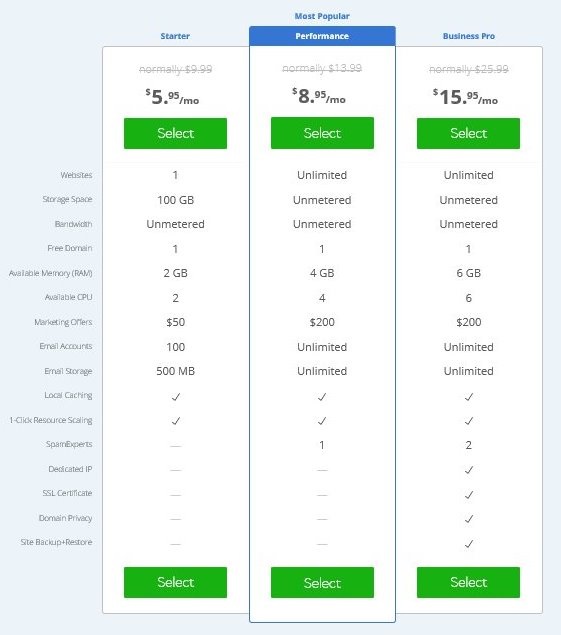This screenshot has height=635, width=561.
Task: Click Starter's 1-Click Resource Scaling checkmark
Action: (175, 421)
